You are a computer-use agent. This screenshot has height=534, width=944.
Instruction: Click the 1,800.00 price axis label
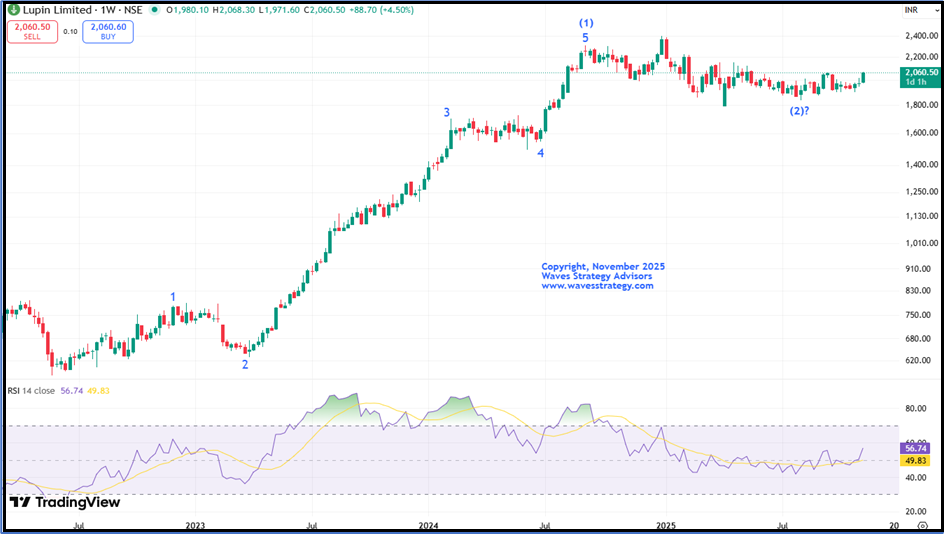921,105
